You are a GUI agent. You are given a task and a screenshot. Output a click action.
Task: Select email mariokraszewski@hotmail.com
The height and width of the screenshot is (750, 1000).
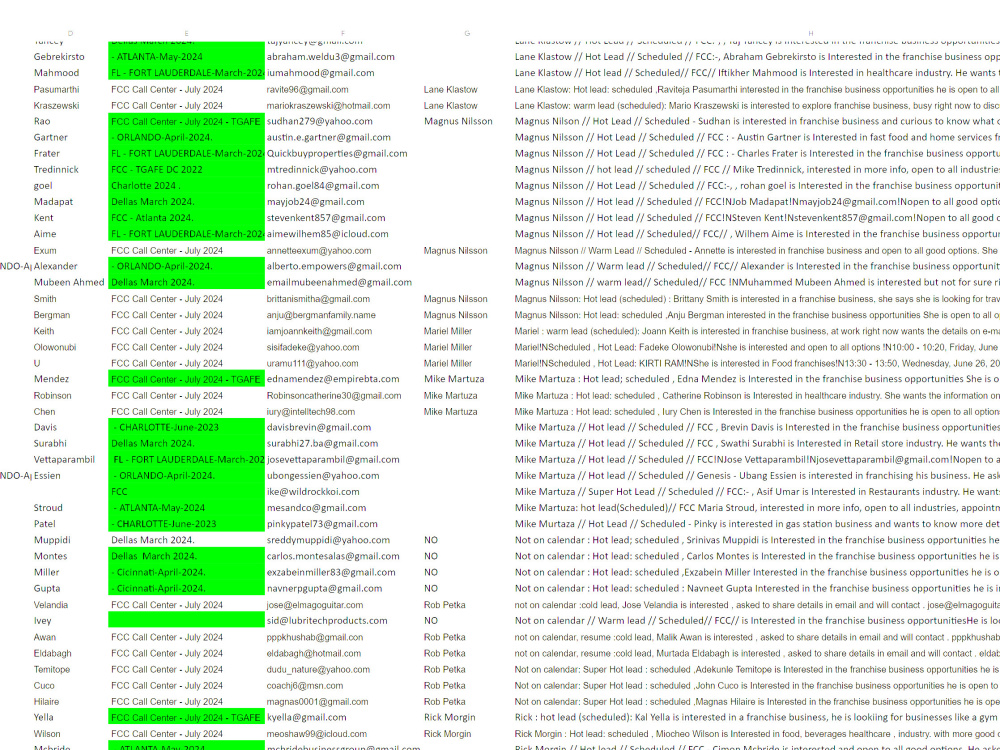(328, 105)
